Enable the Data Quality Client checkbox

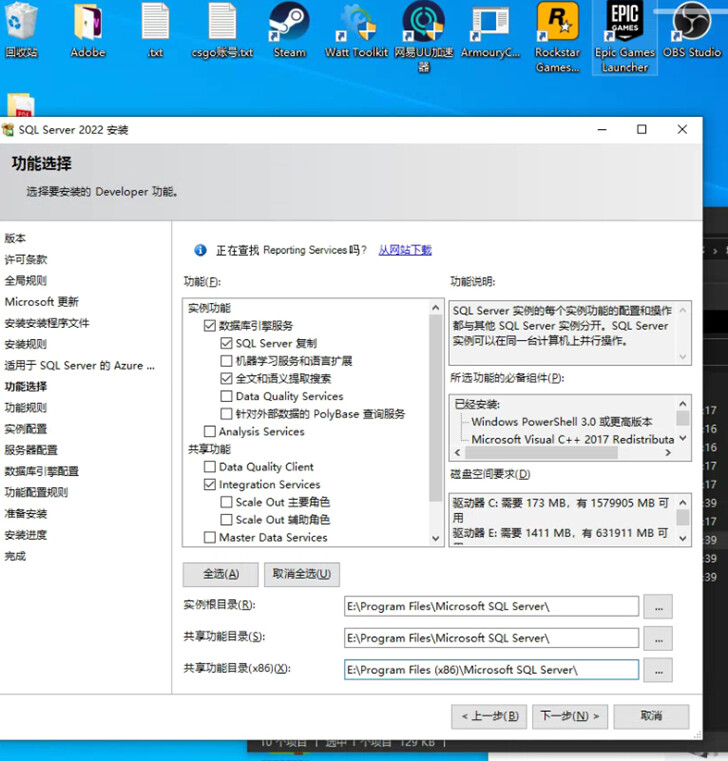(x=210, y=466)
